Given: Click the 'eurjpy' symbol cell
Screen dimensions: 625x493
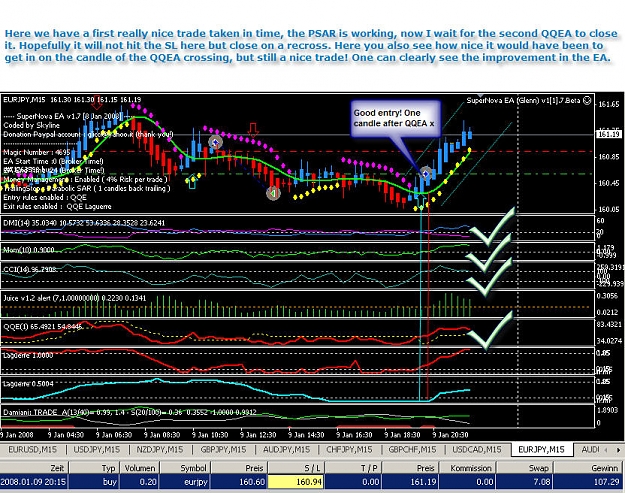Looking at the screenshot, I should 185,482.
